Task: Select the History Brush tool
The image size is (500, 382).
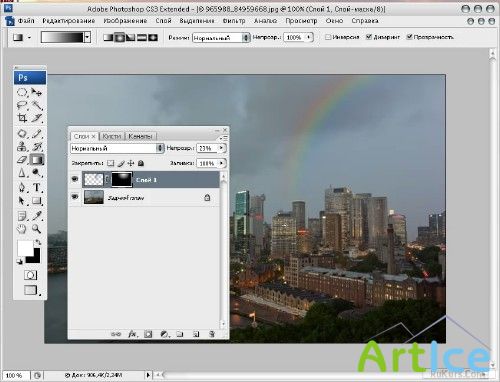Action: tap(37, 146)
